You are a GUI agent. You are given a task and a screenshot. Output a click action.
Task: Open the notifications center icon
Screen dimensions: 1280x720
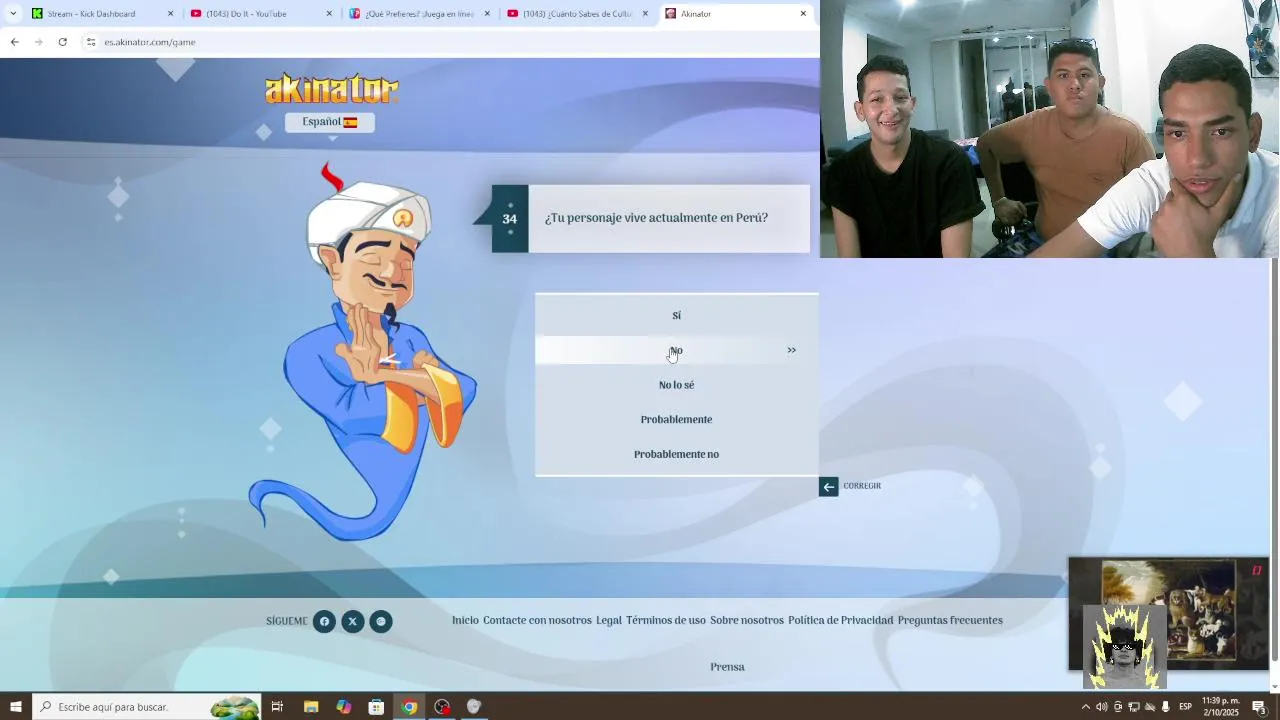click(x=1259, y=707)
